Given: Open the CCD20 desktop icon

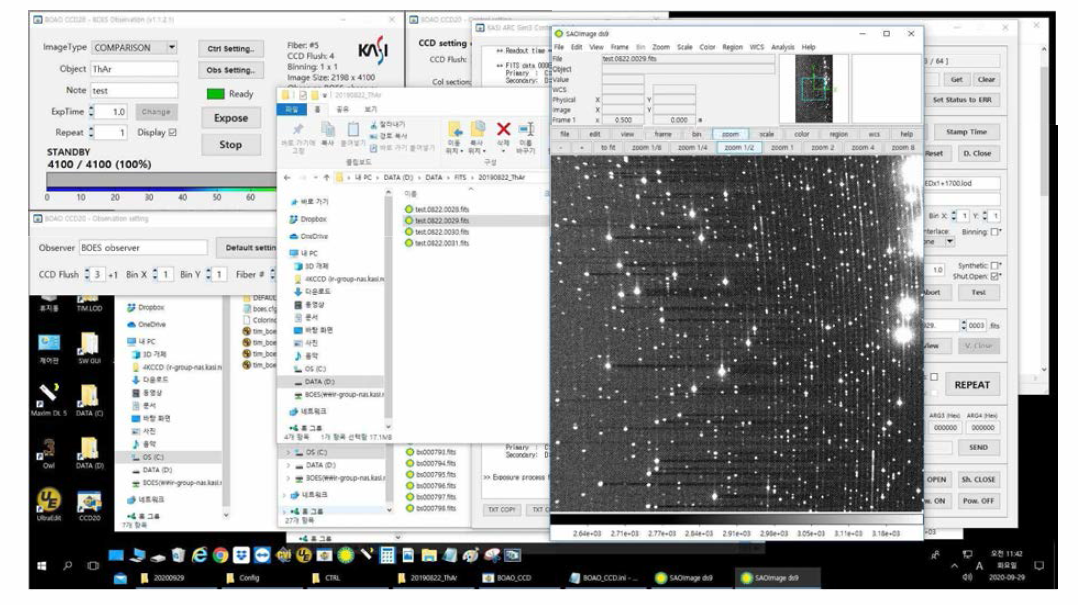Looking at the screenshot, I should (x=89, y=502).
